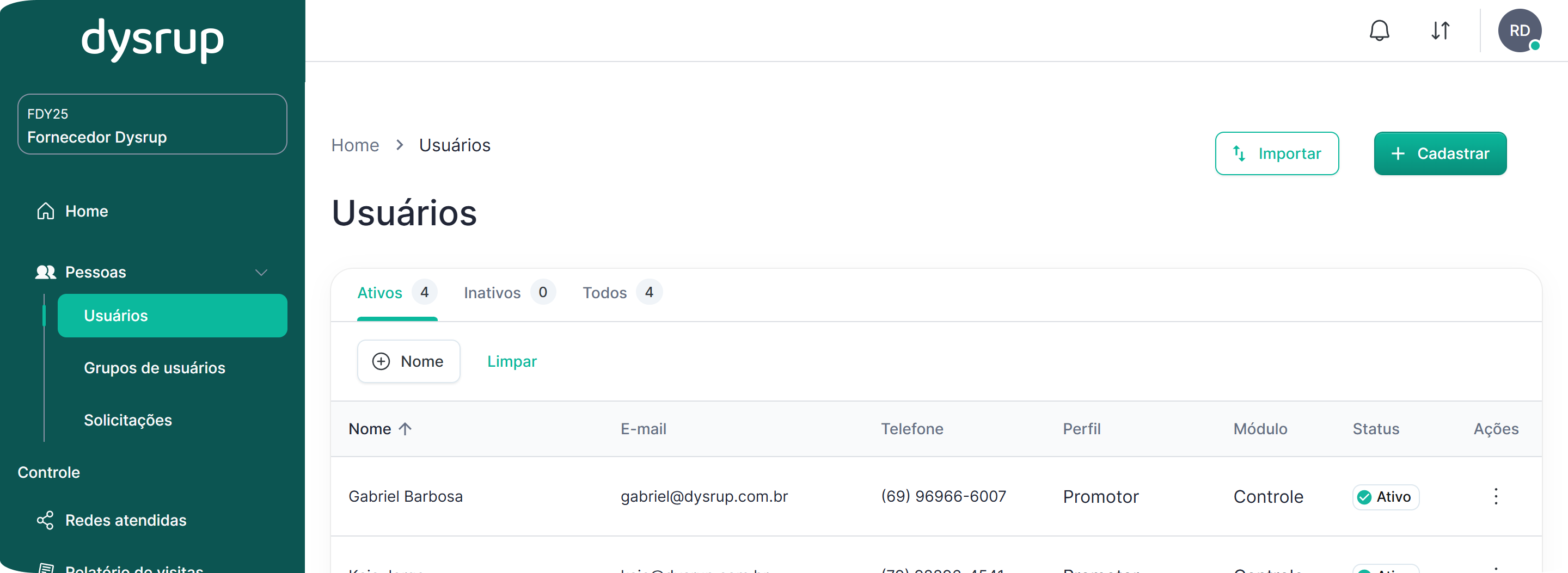1568x573 pixels.
Task: Click the Home breadcrumb link
Action: coord(355,145)
